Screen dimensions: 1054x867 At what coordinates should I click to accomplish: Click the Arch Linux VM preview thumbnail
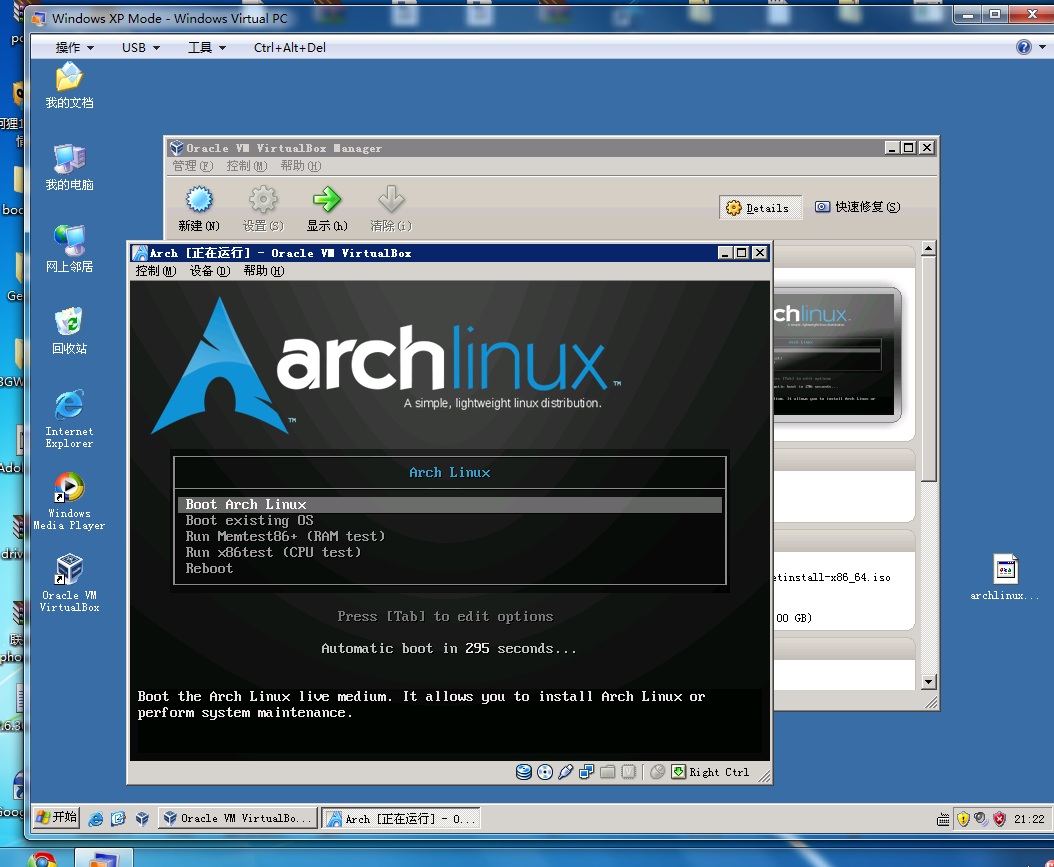[837, 355]
